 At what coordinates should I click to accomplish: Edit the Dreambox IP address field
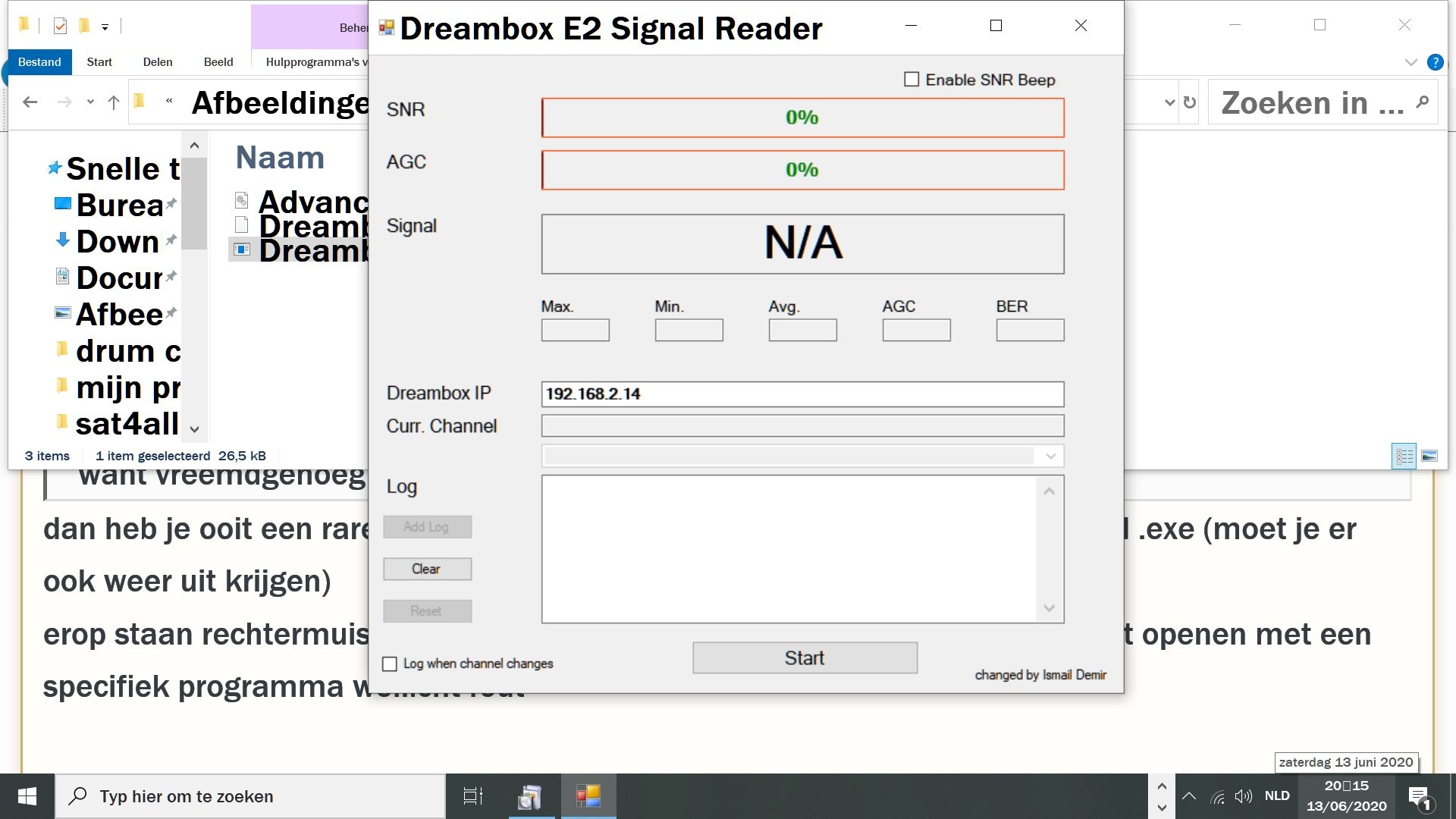802,394
